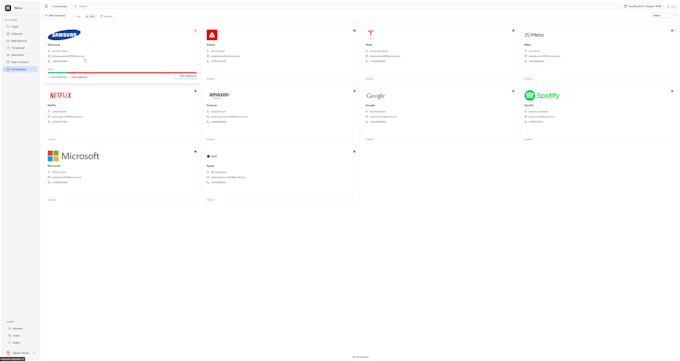Click the red status dot on Adobe card

pyautogui.click(x=354, y=30)
